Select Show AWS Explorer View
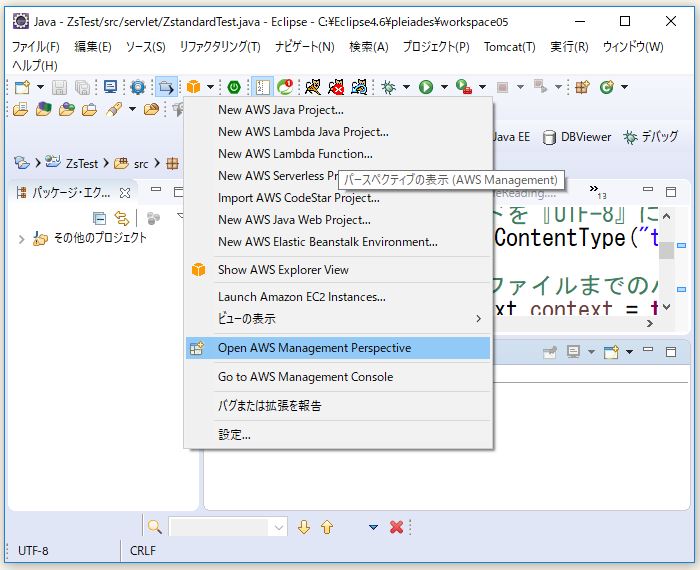 [x=338, y=270]
